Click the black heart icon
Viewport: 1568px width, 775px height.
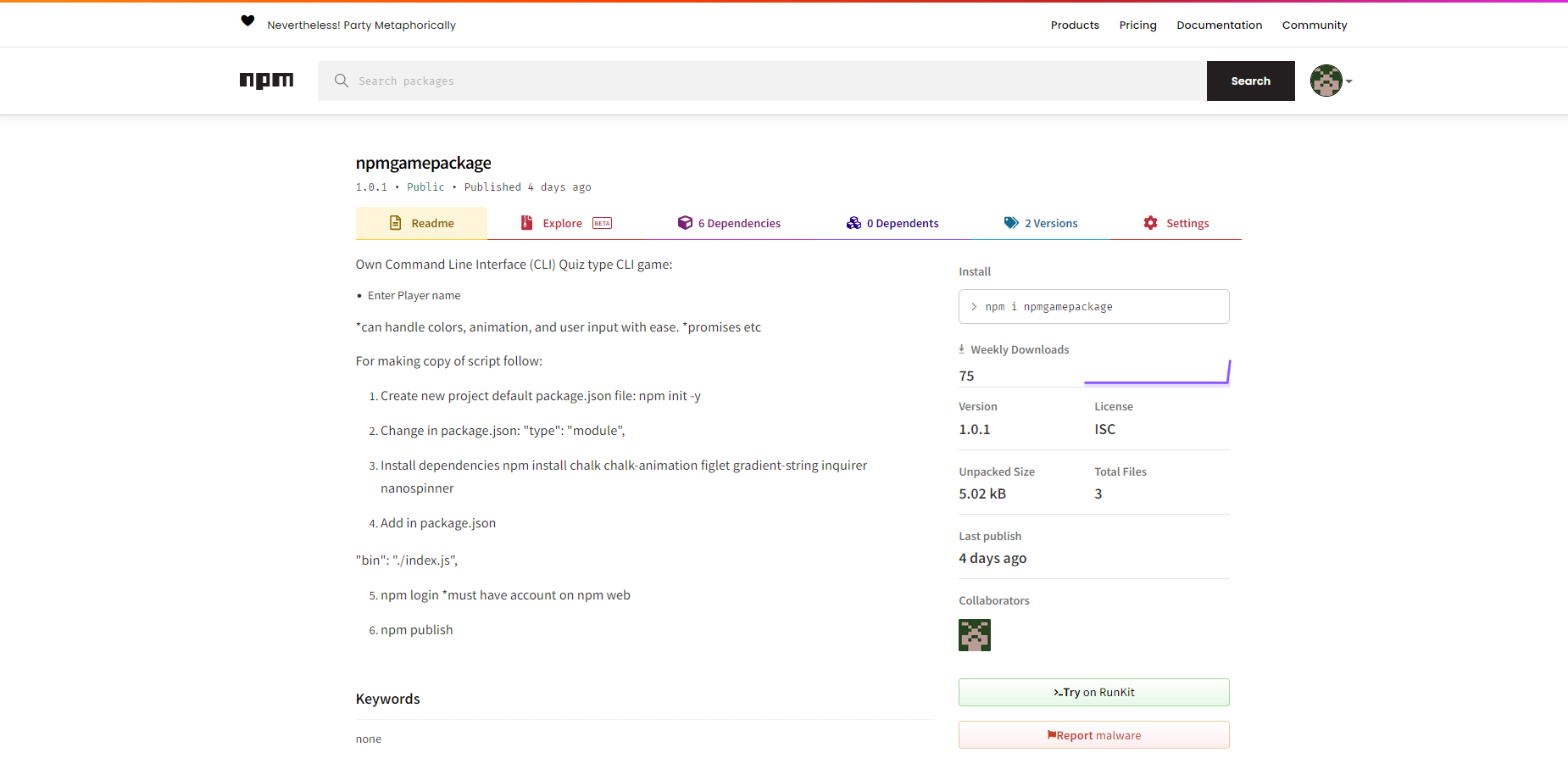[247, 21]
